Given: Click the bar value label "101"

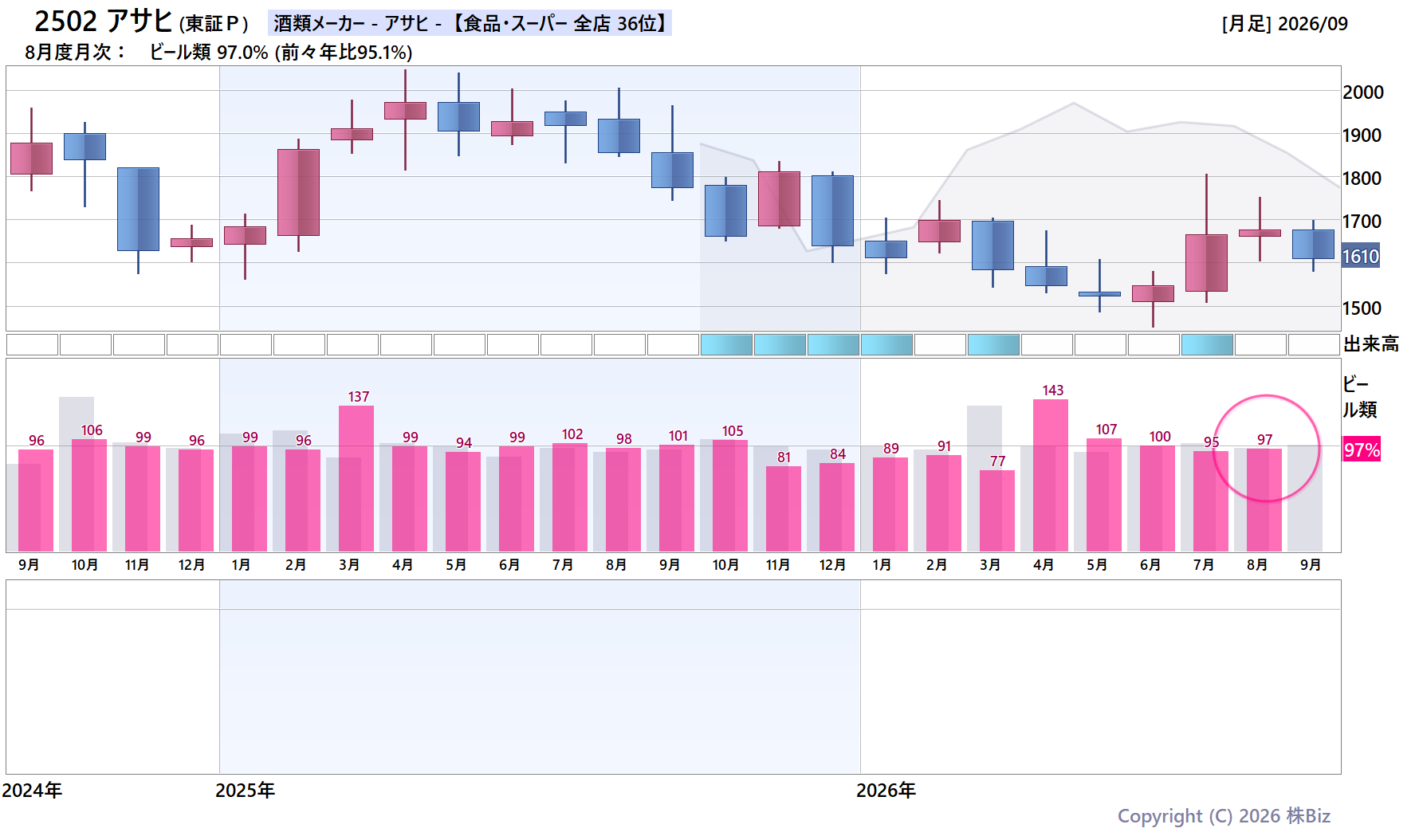Looking at the screenshot, I should point(678,436).
